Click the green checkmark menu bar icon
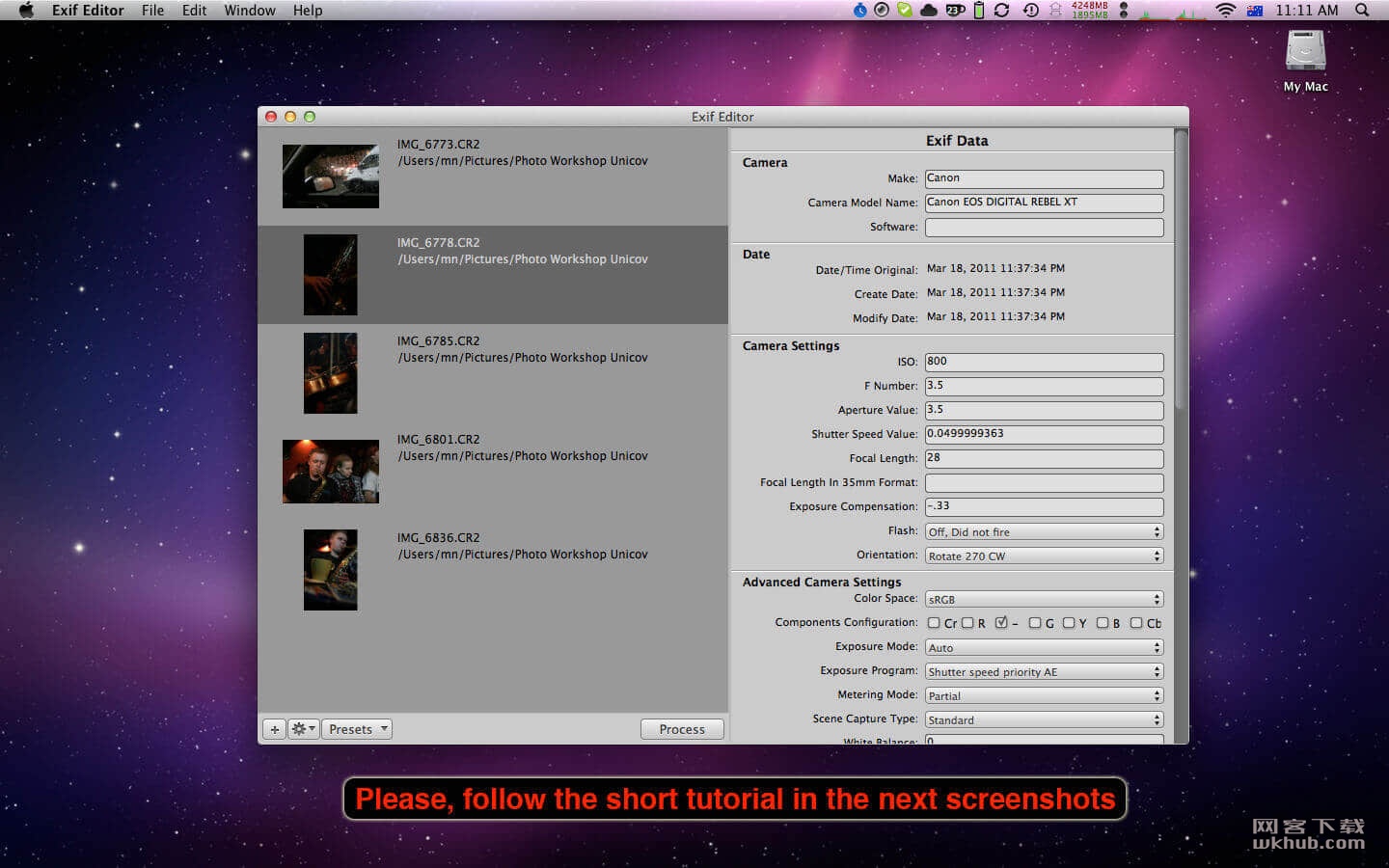 [x=905, y=11]
